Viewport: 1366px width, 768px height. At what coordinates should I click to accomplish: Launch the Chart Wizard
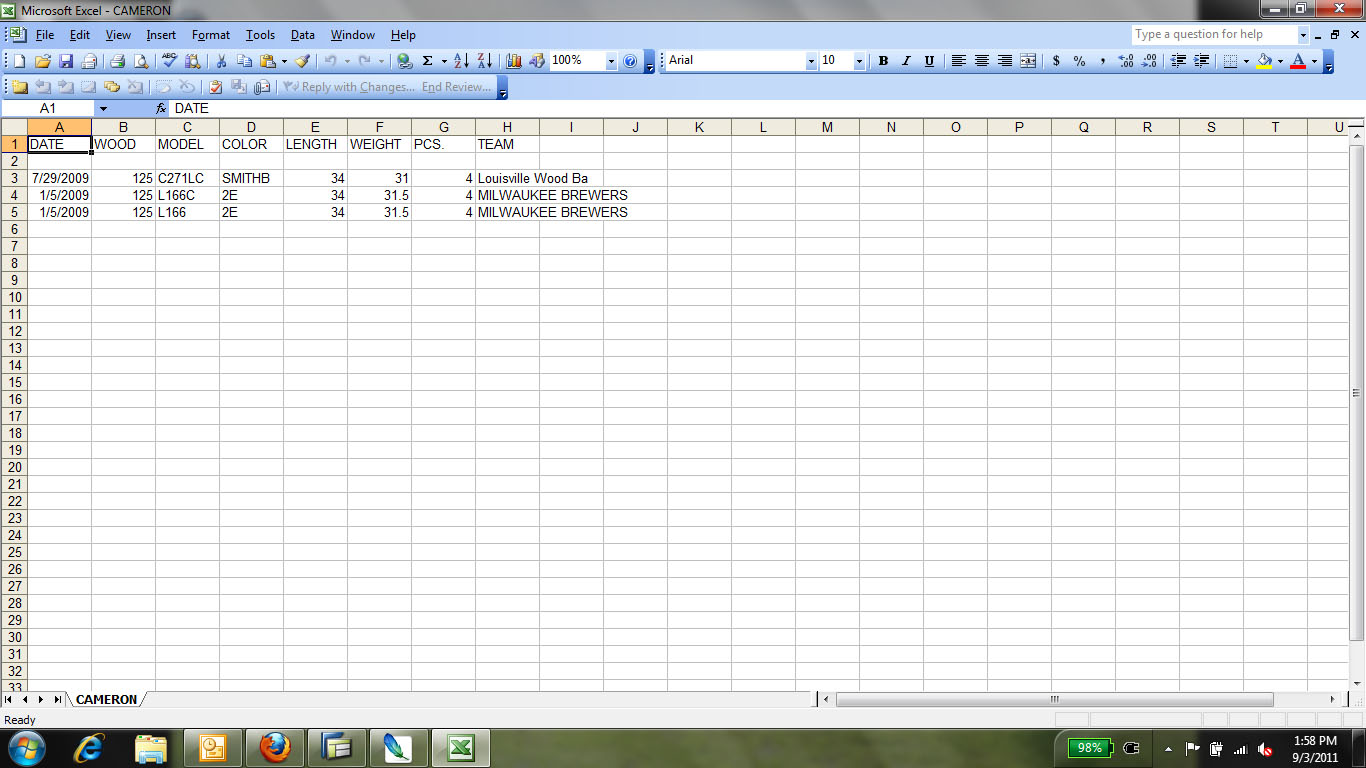pos(514,61)
